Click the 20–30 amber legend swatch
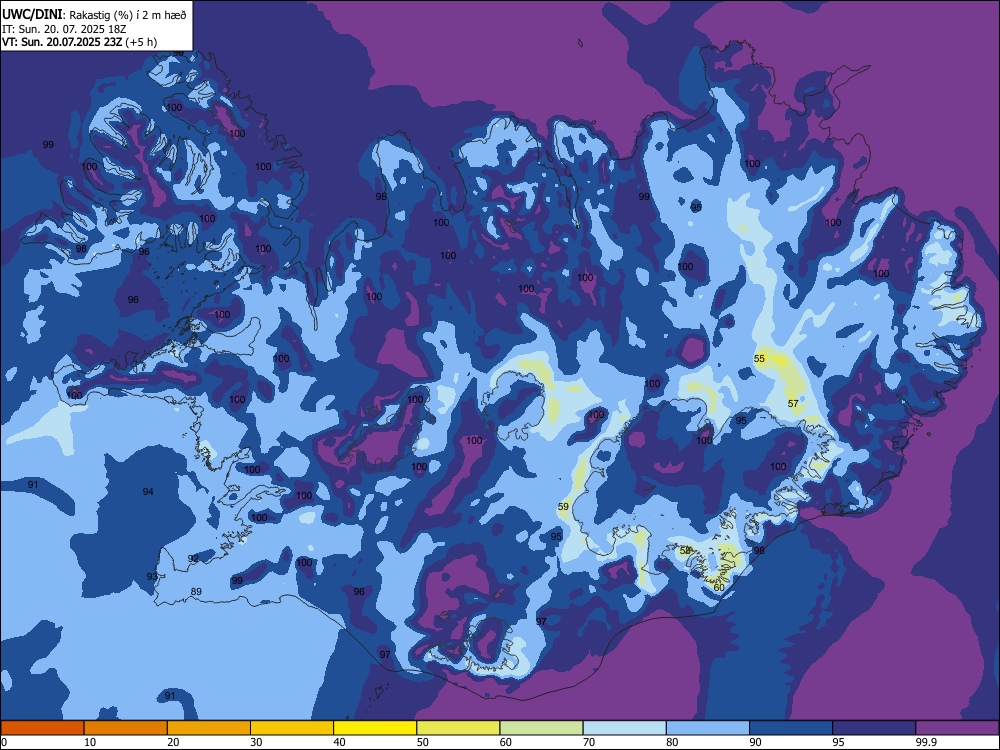This screenshot has height=750, width=1000. point(209,728)
